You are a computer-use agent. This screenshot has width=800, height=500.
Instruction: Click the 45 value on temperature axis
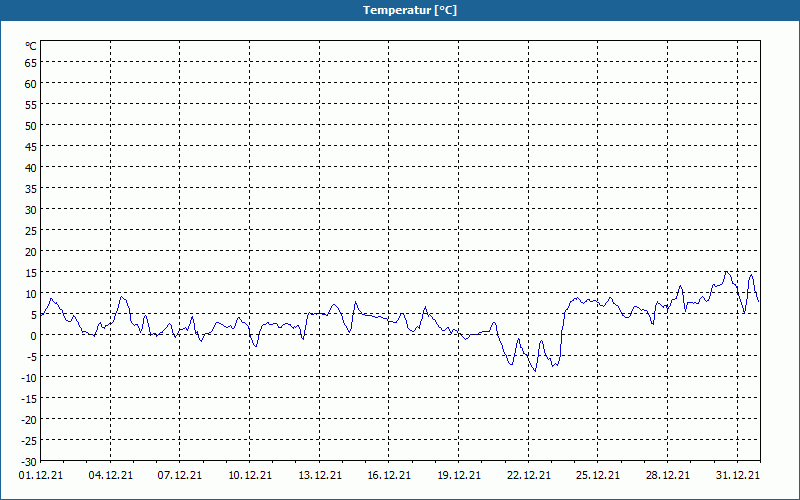pyautogui.click(x=31, y=147)
